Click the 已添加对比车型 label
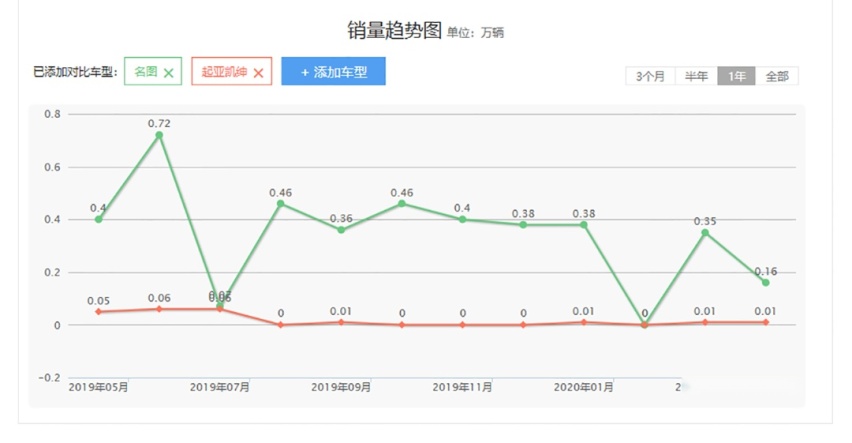The image size is (852, 443). [x=76, y=72]
